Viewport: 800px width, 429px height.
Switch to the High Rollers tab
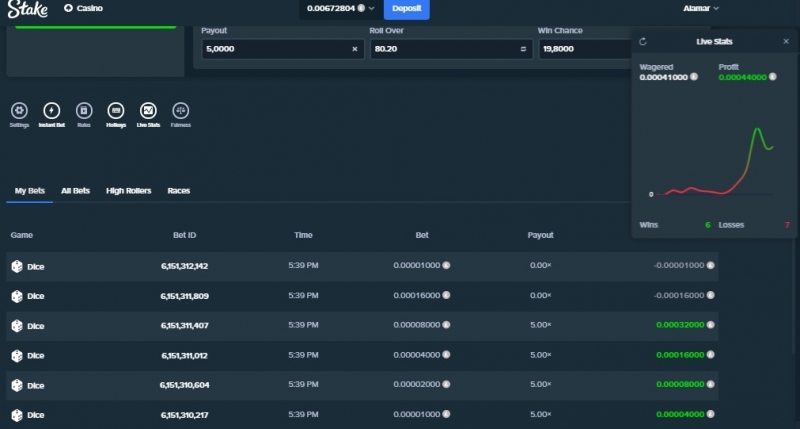pyautogui.click(x=129, y=191)
